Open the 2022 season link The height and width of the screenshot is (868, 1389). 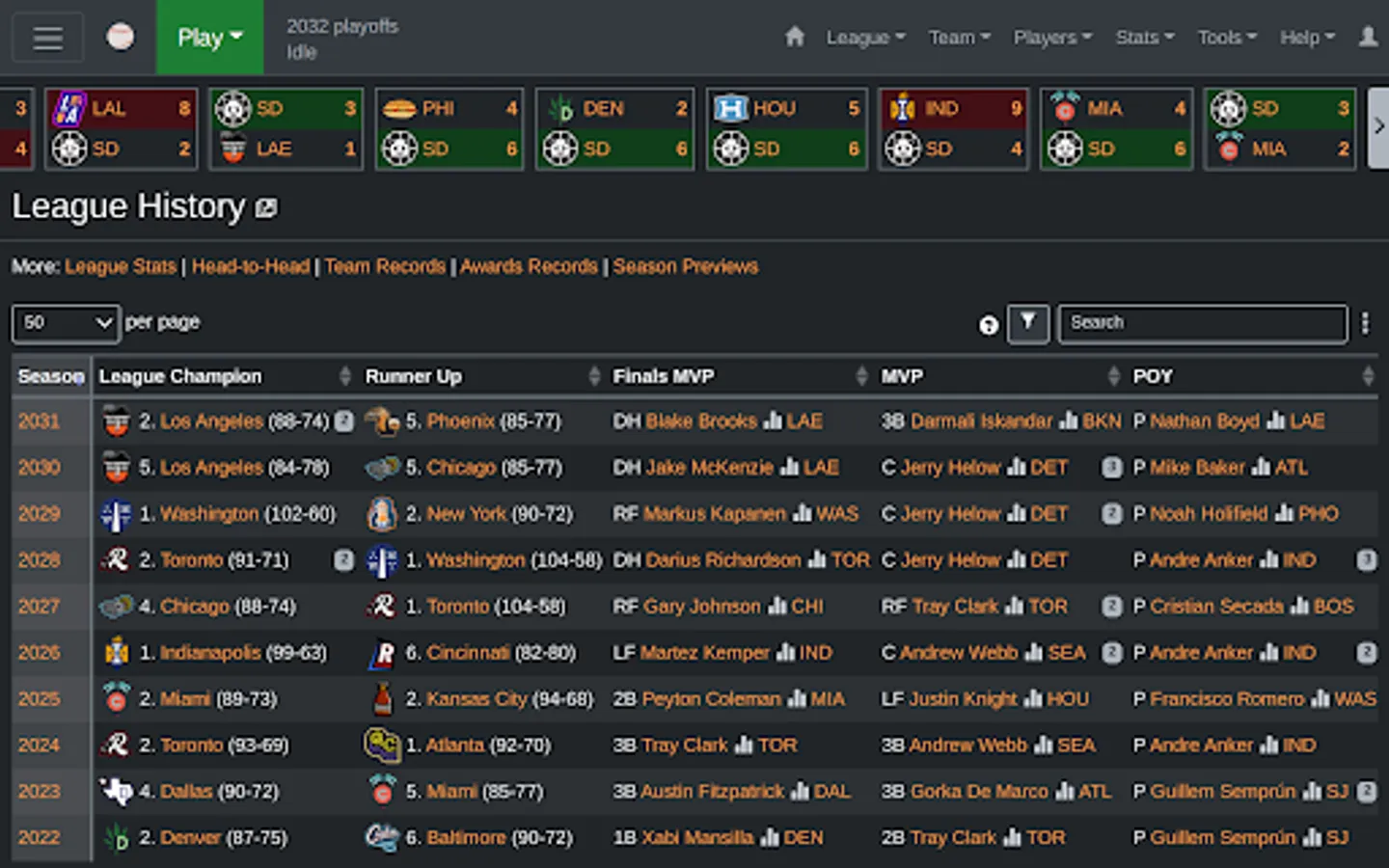click(x=39, y=838)
